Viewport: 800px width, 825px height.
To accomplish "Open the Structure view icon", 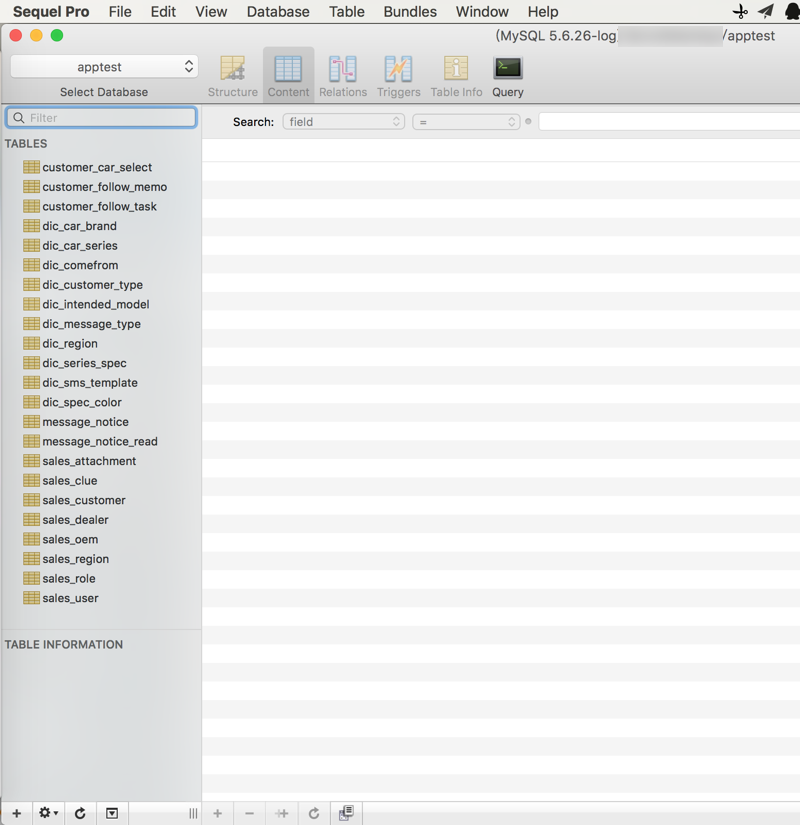I will click(x=233, y=68).
